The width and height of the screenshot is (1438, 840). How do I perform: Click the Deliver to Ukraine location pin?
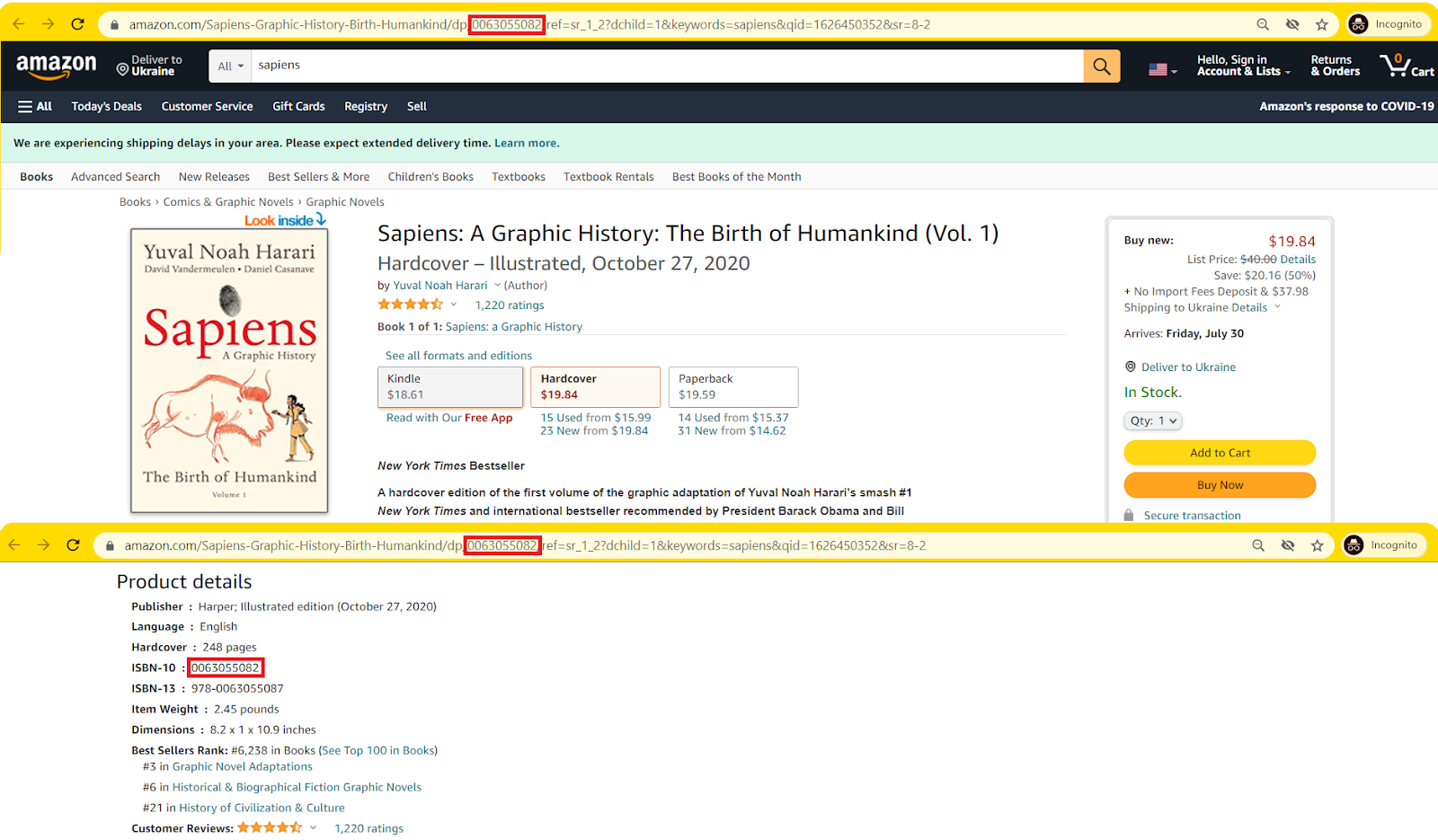point(123,68)
